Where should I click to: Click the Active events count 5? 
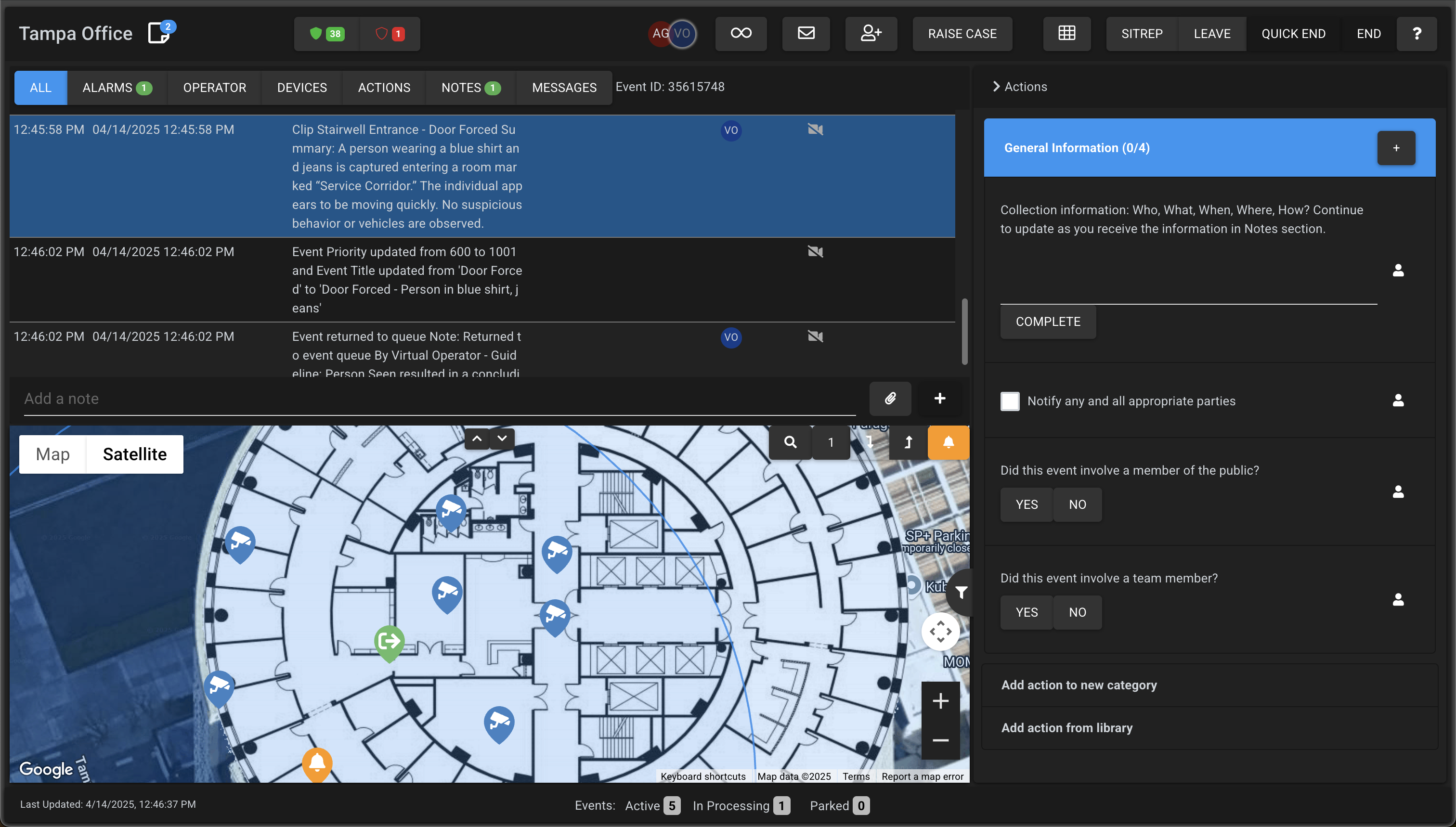point(672,805)
